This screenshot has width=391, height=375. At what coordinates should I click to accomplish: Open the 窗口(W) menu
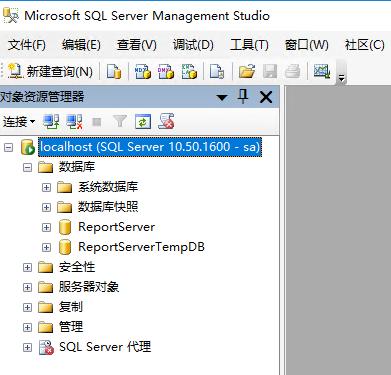307,45
